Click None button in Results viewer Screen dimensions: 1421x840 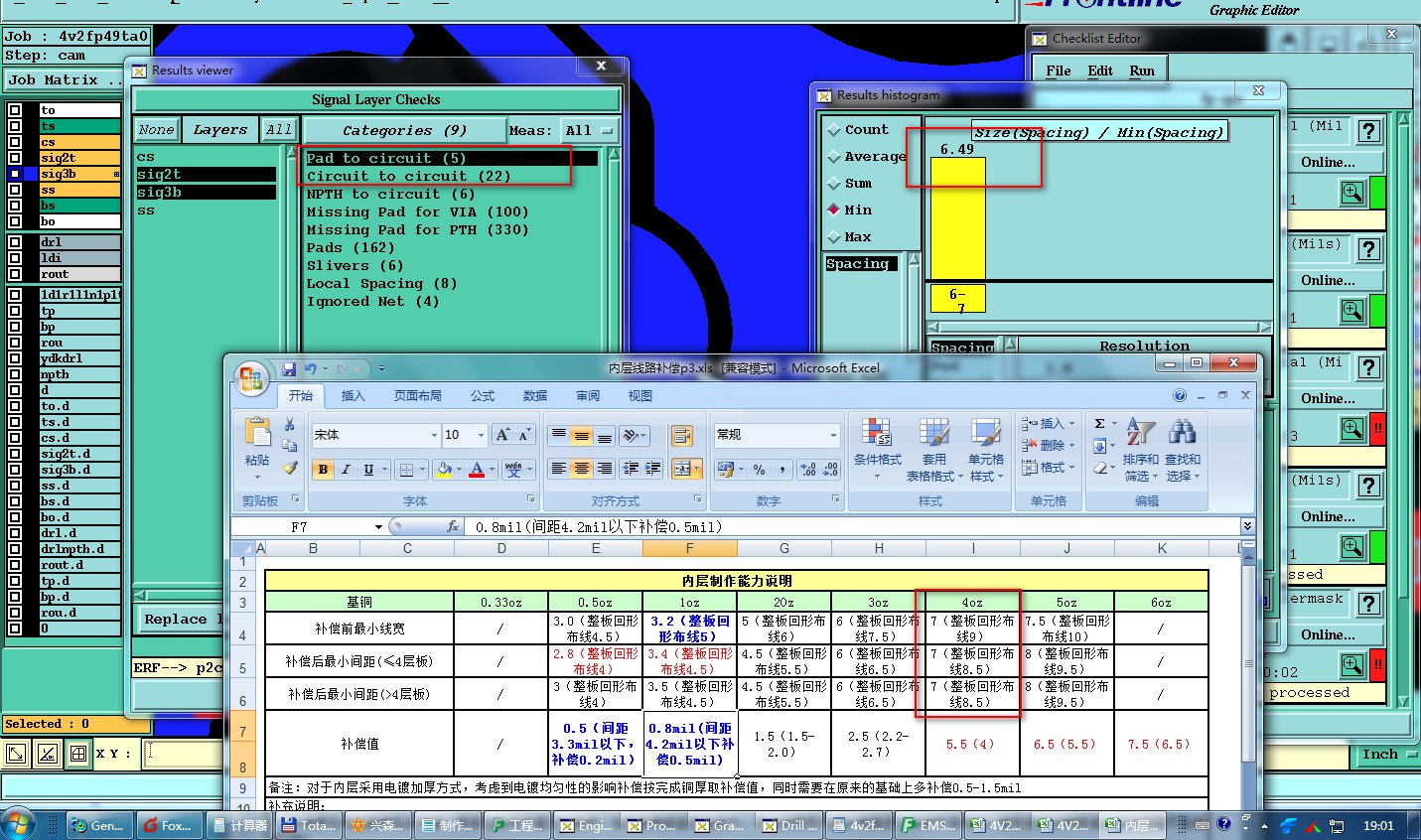pos(156,130)
